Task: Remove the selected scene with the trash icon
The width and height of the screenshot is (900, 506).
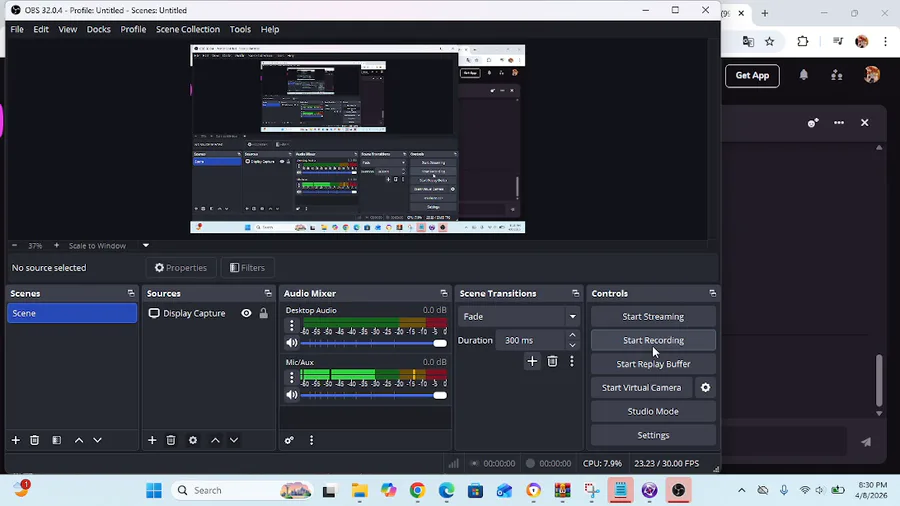Action: (34, 440)
